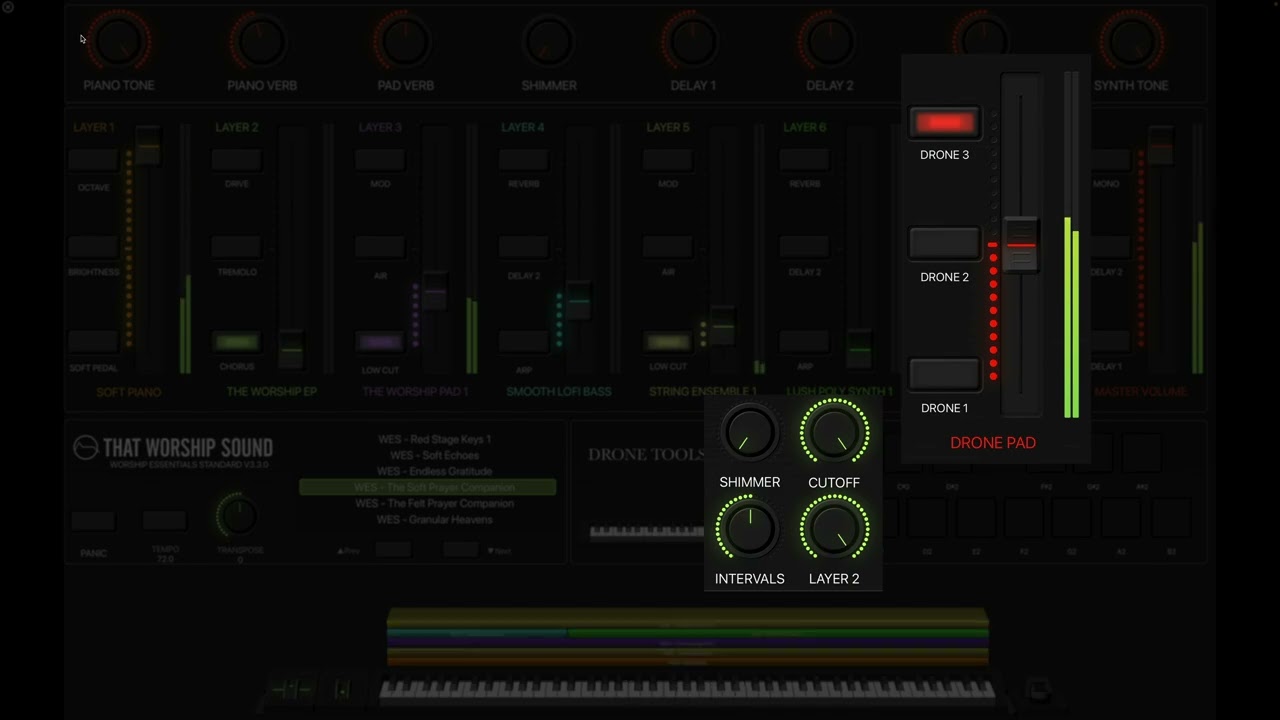Select preset WES - Endless Gratitude

click(435, 471)
